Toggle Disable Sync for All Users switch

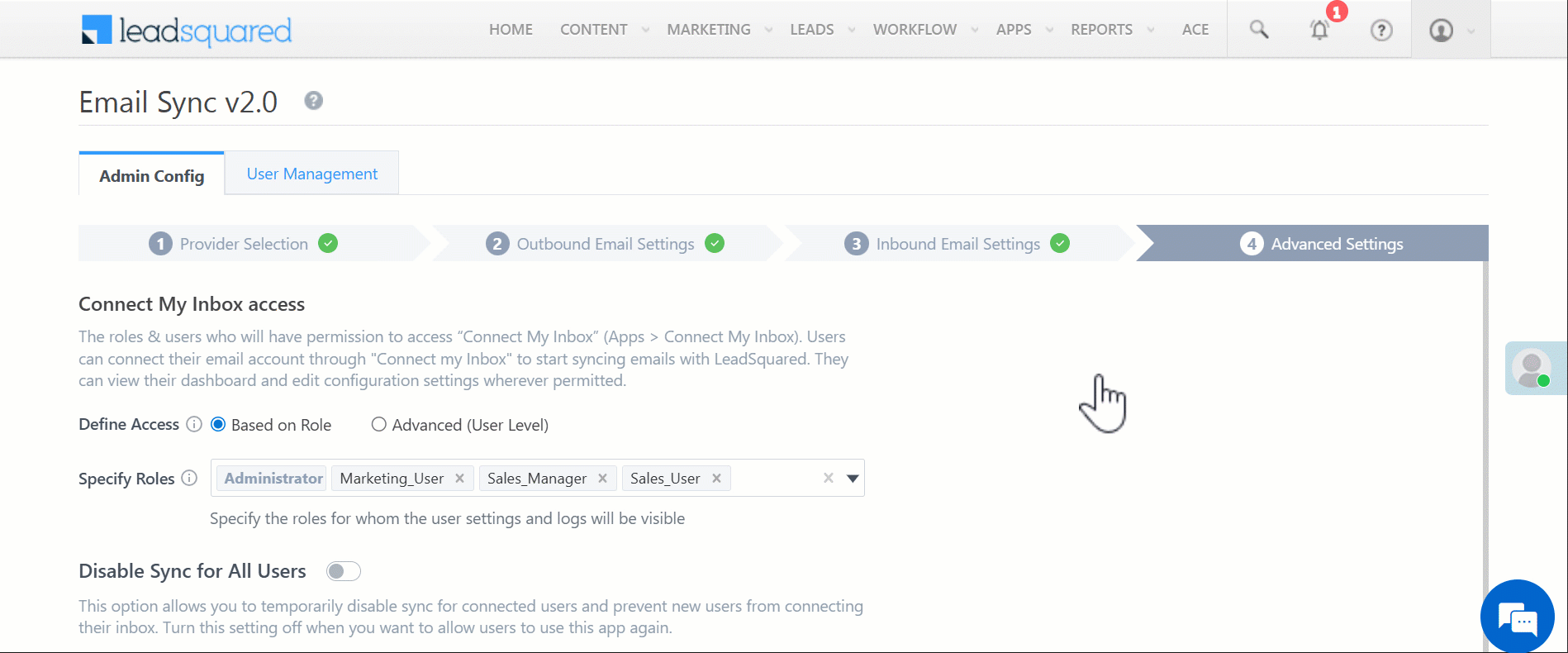[344, 571]
